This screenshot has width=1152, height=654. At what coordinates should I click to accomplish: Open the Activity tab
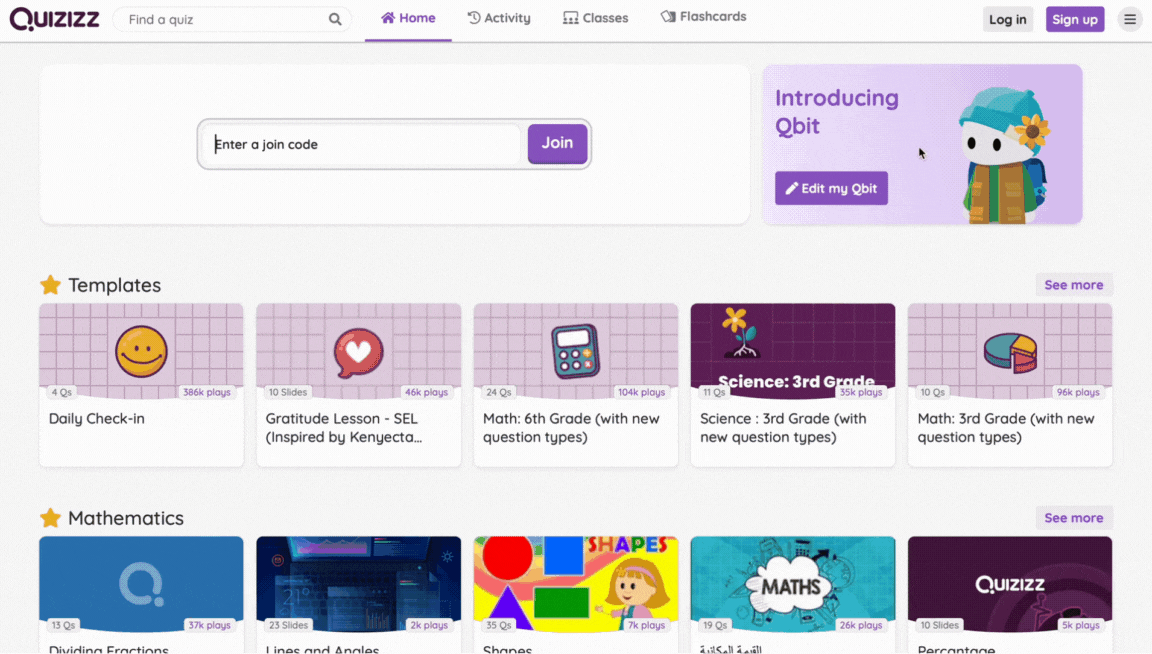point(499,18)
